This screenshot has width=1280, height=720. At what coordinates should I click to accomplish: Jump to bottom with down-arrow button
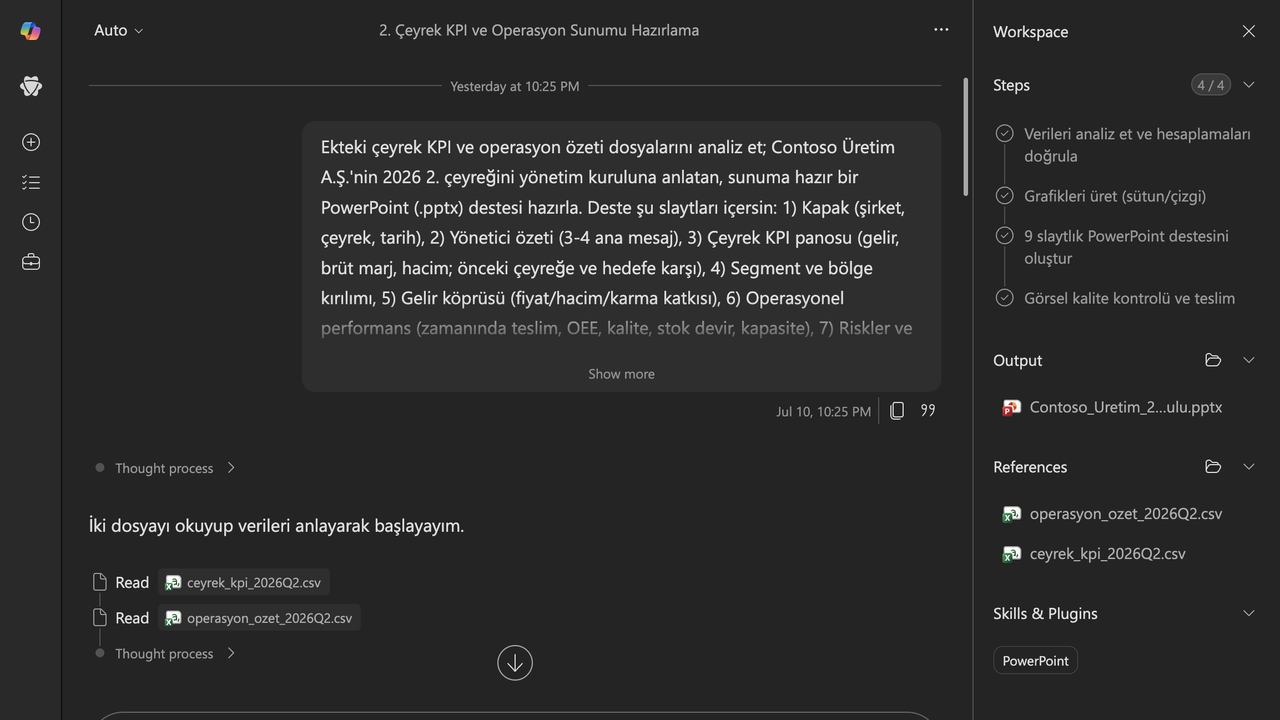[515, 663]
